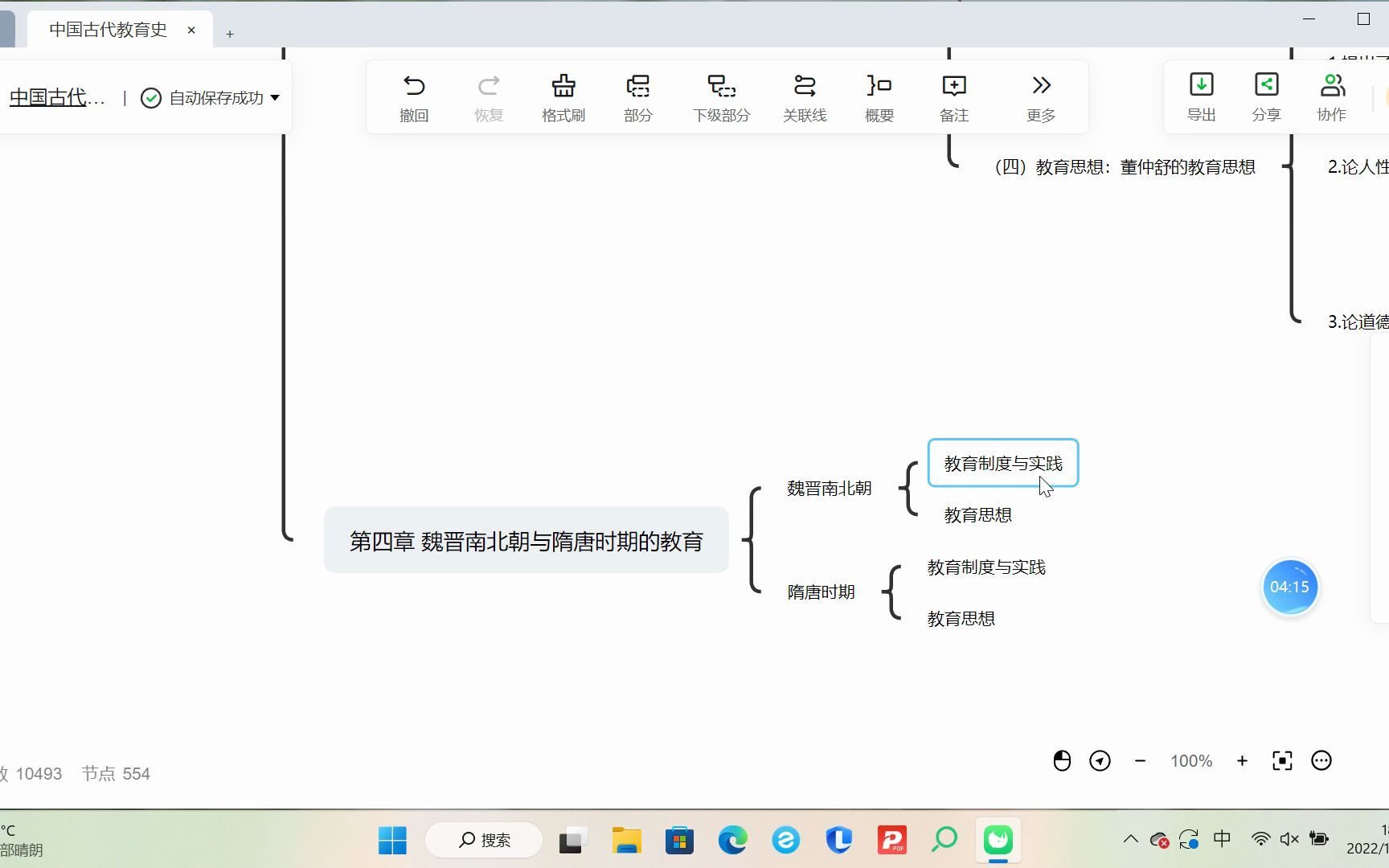The image size is (1389, 868).
Task: Click the 恢复 redo icon
Action: tap(489, 86)
